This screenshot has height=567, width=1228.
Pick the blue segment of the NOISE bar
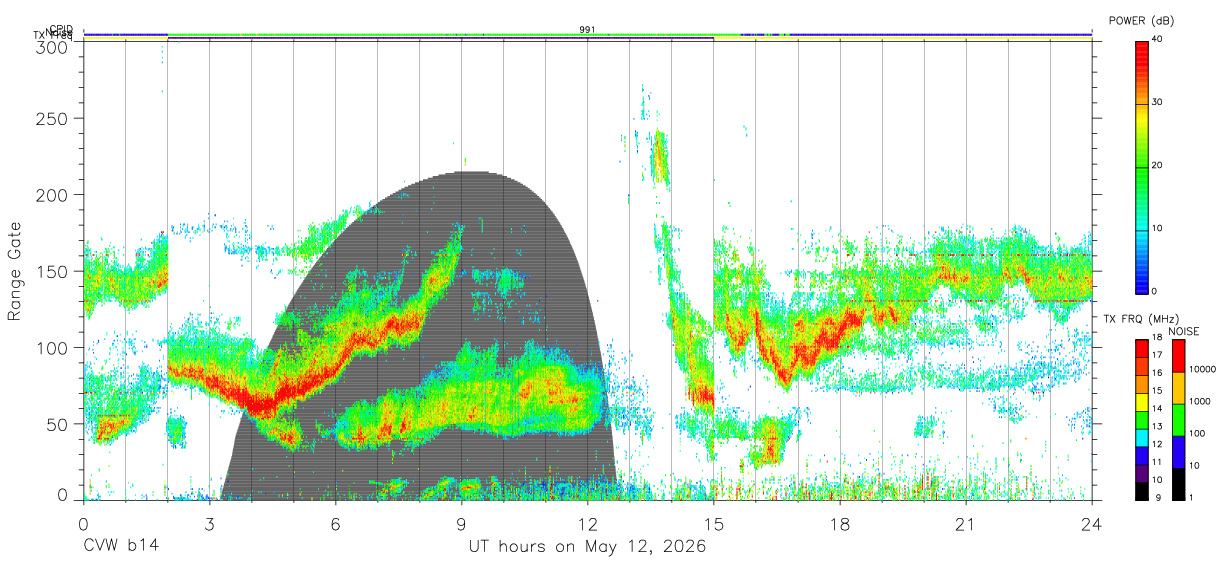click(1177, 451)
